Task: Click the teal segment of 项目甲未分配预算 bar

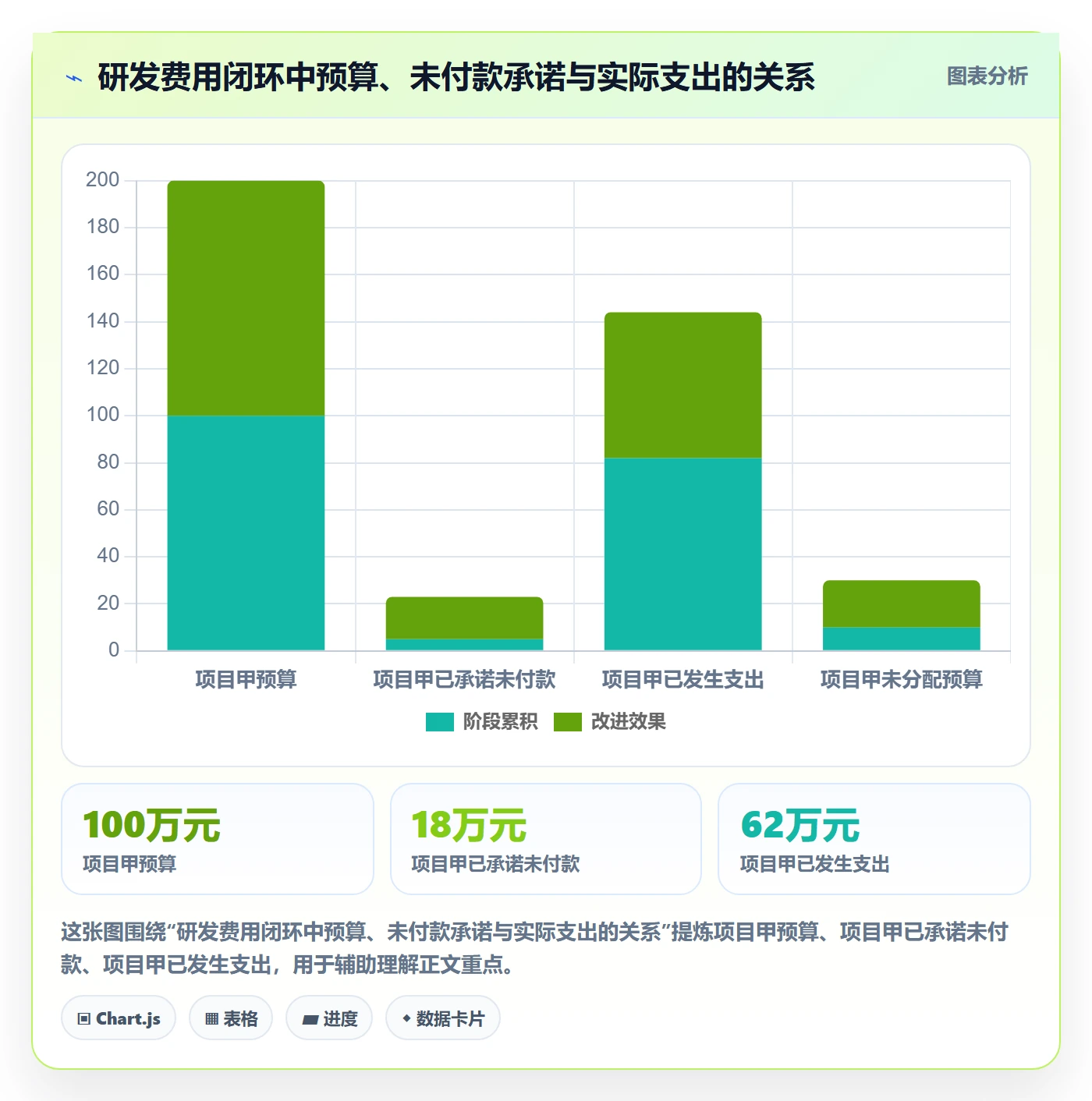Action: tap(901, 639)
